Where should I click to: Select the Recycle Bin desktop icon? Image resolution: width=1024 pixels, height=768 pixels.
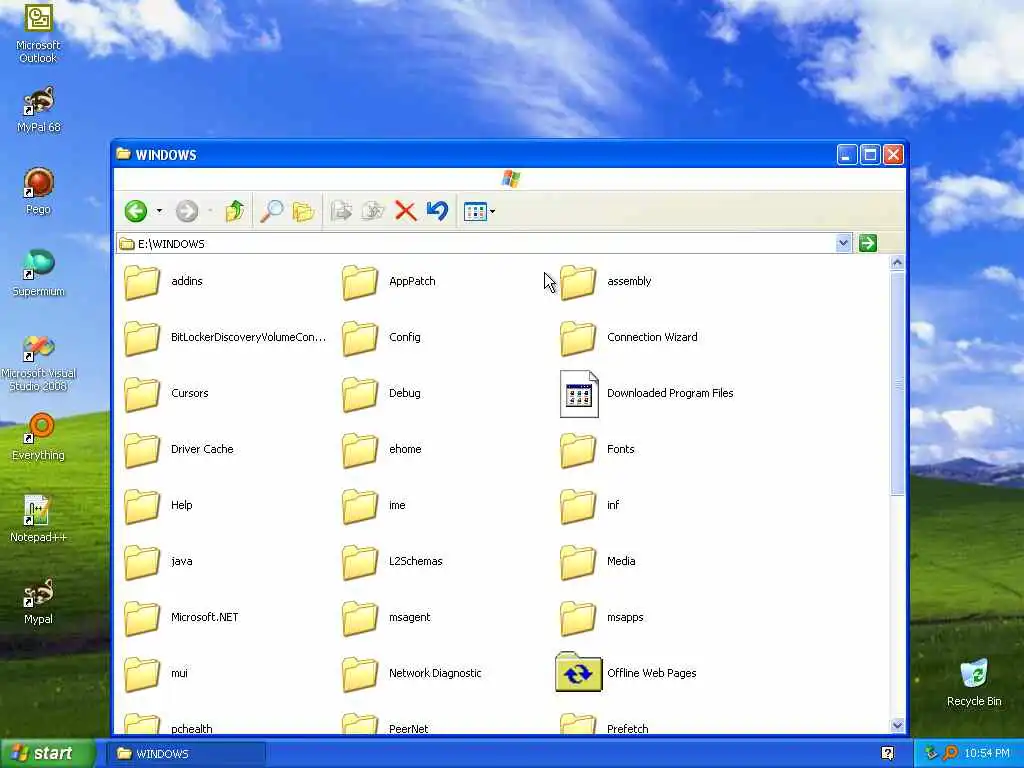pos(974,683)
